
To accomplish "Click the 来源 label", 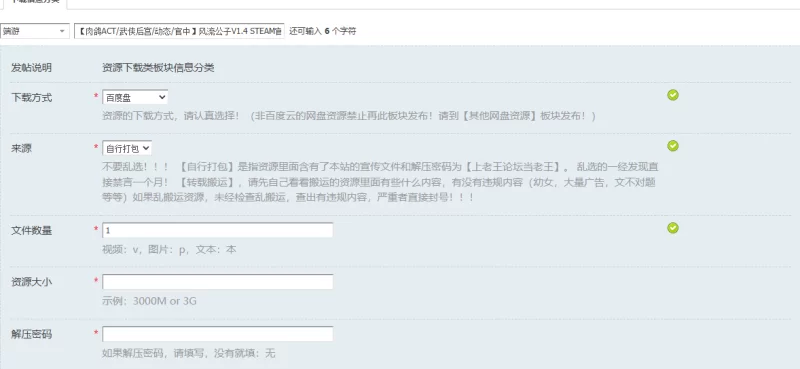I will [x=21, y=149].
